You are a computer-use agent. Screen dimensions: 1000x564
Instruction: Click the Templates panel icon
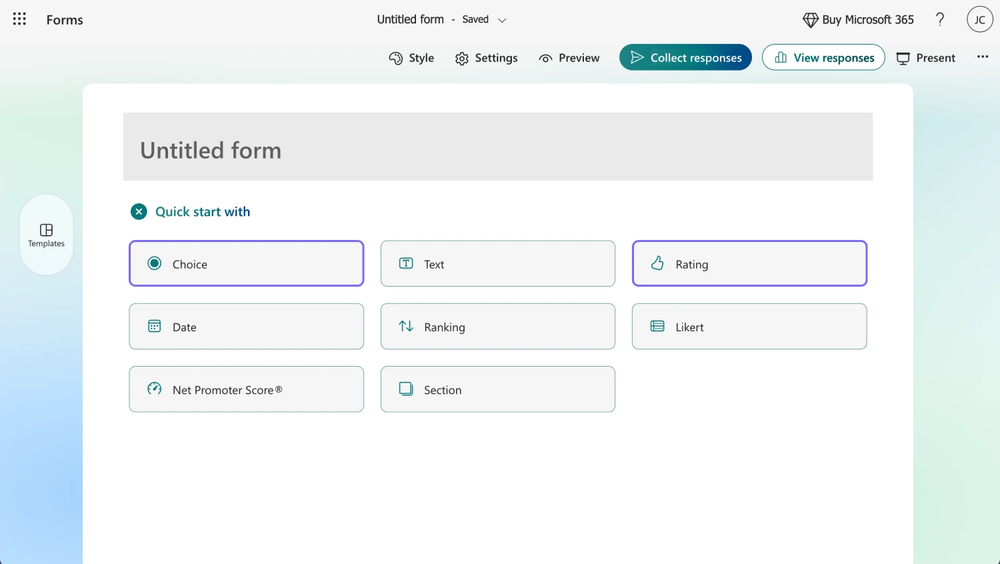pyautogui.click(x=46, y=235)
